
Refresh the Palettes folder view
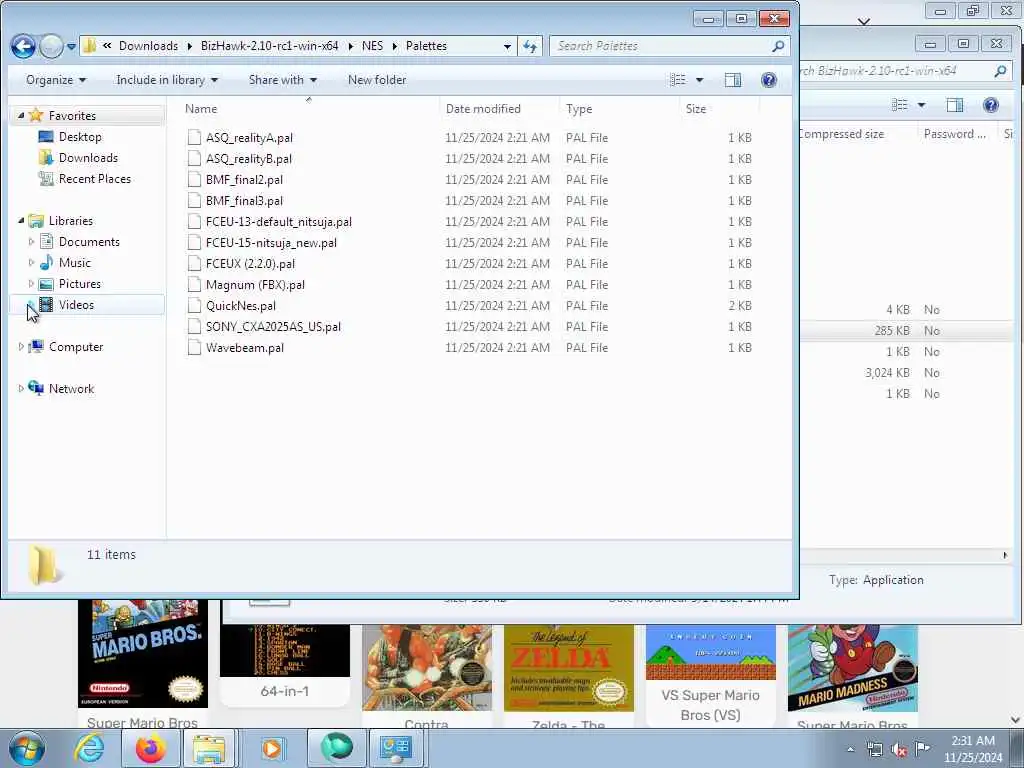pos(530,46)
